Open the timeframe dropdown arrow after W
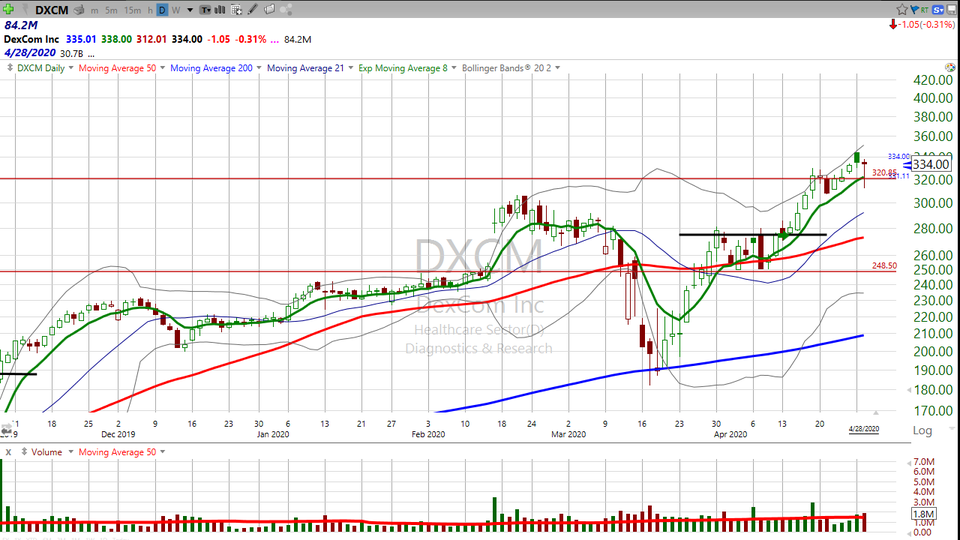 point(190,10)
